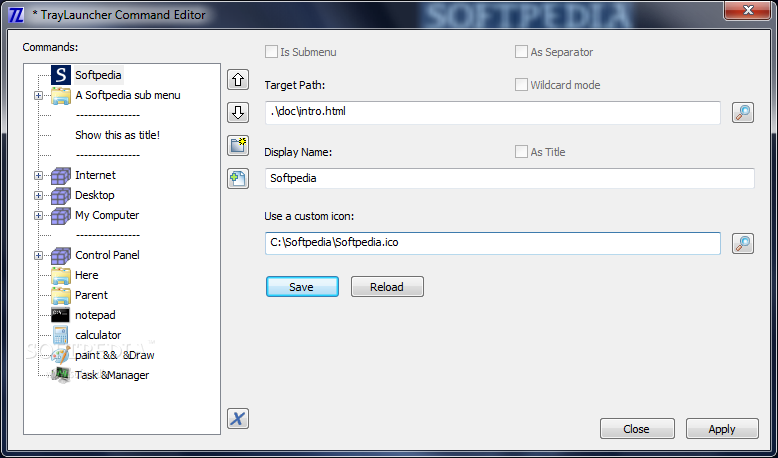Click the TrayLauncher title bar app icon
Viewport: 778px width, 458px height.
[16, 15]
